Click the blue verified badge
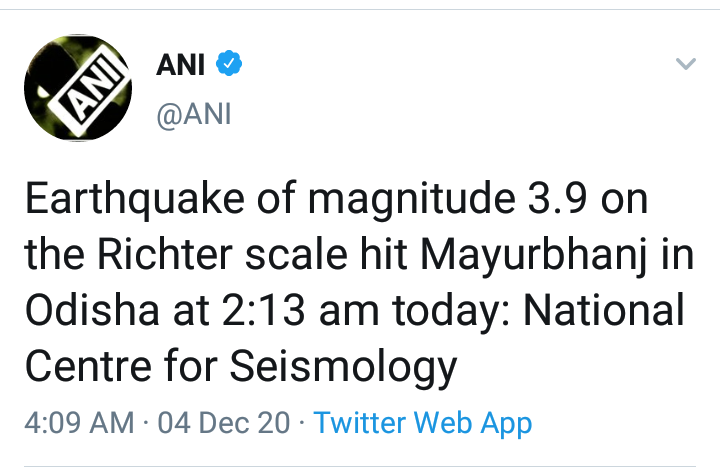The width and height of the screenshot is (720, 468). pyautogui.click(x=229, y=66)
